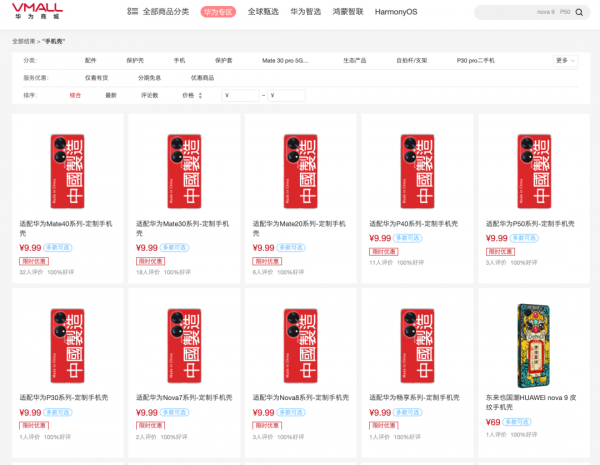
Task: Sort results by 评论数
Action: (x=150, y=95)
